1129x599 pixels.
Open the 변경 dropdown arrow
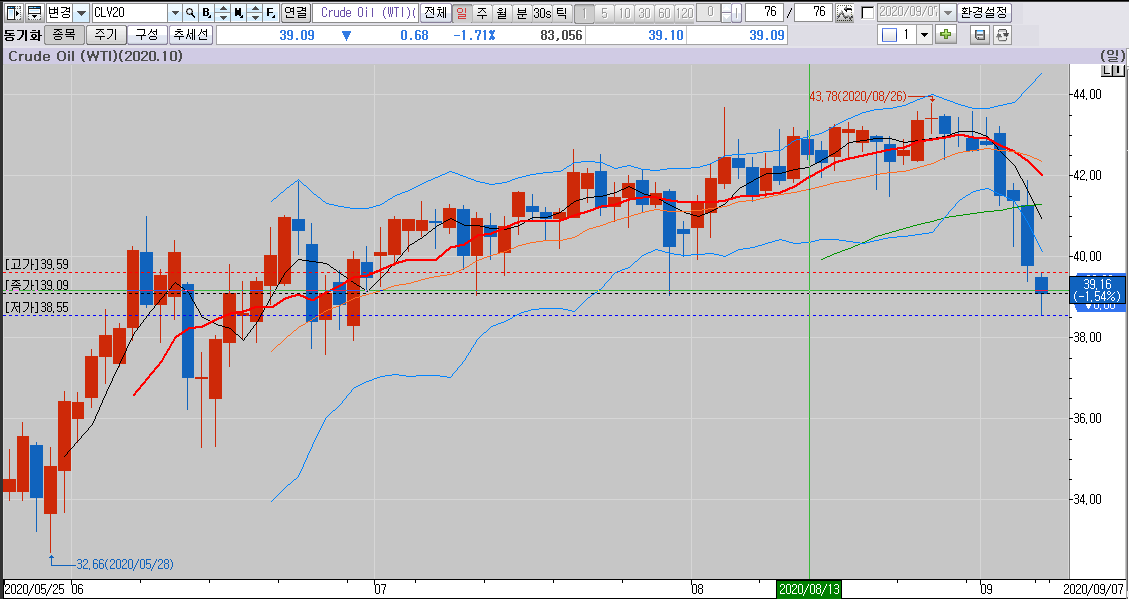point(81,12)
